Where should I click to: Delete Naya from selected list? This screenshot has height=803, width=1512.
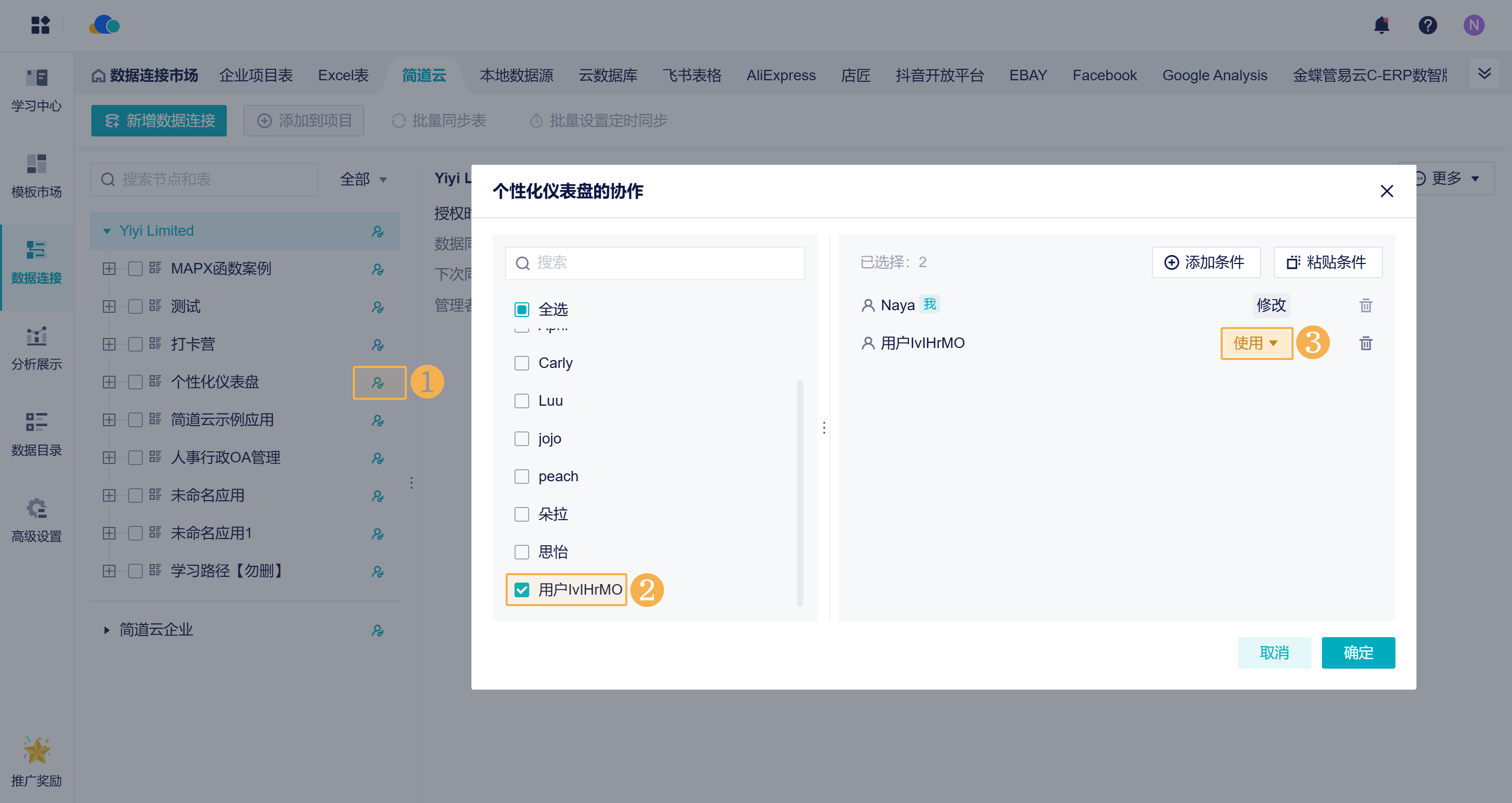click(x=1366, y=305)
